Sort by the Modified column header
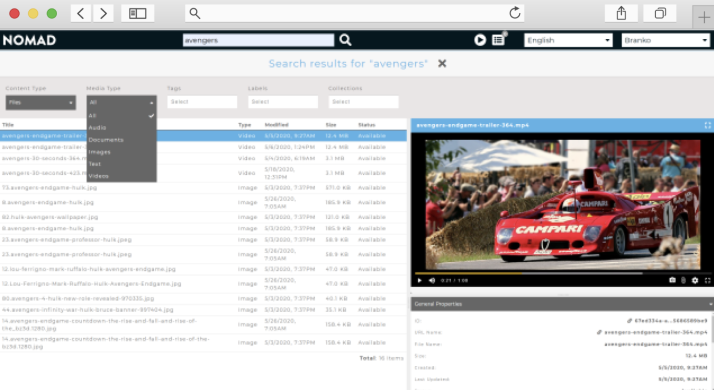The width and height of the screenshot is (714, 390). click(276, 125)
